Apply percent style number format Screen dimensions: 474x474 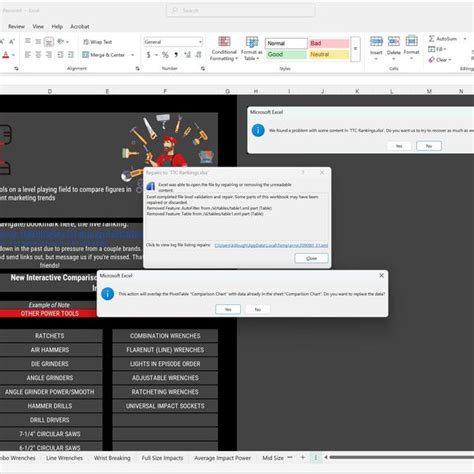[165, 55]
